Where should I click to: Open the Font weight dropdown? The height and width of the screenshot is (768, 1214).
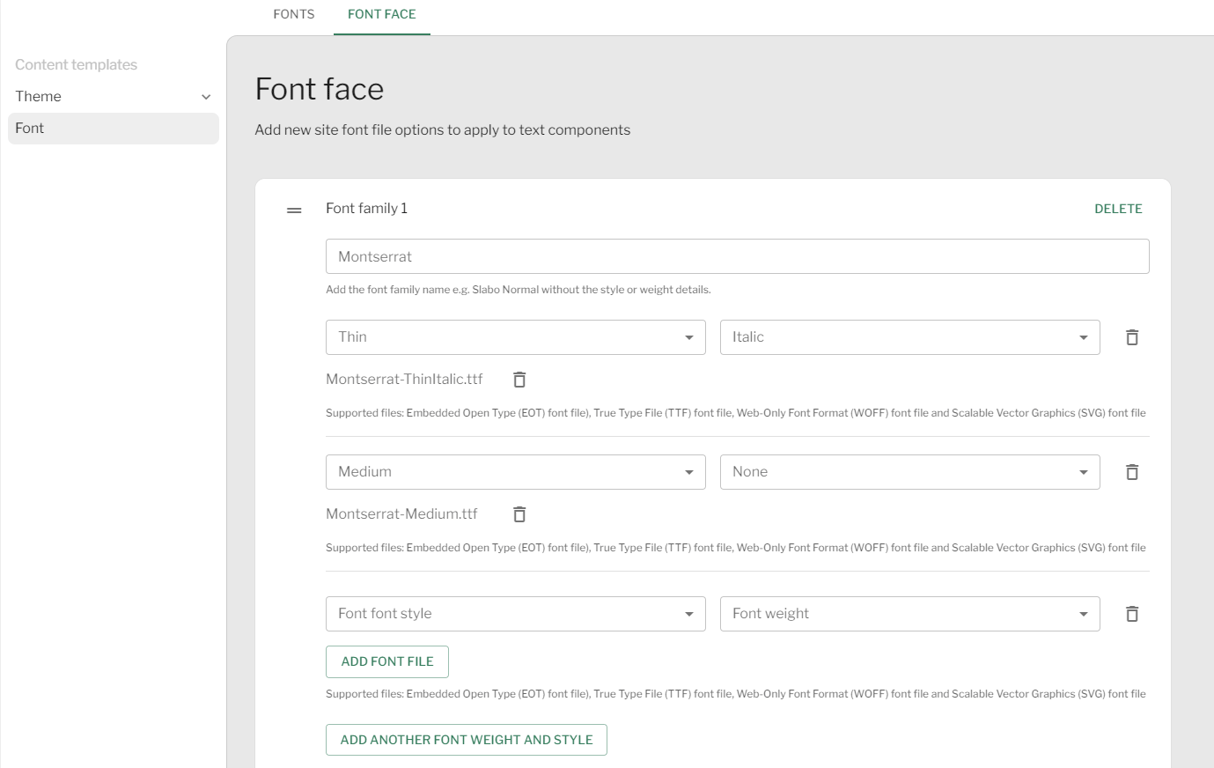coord(910,614)
